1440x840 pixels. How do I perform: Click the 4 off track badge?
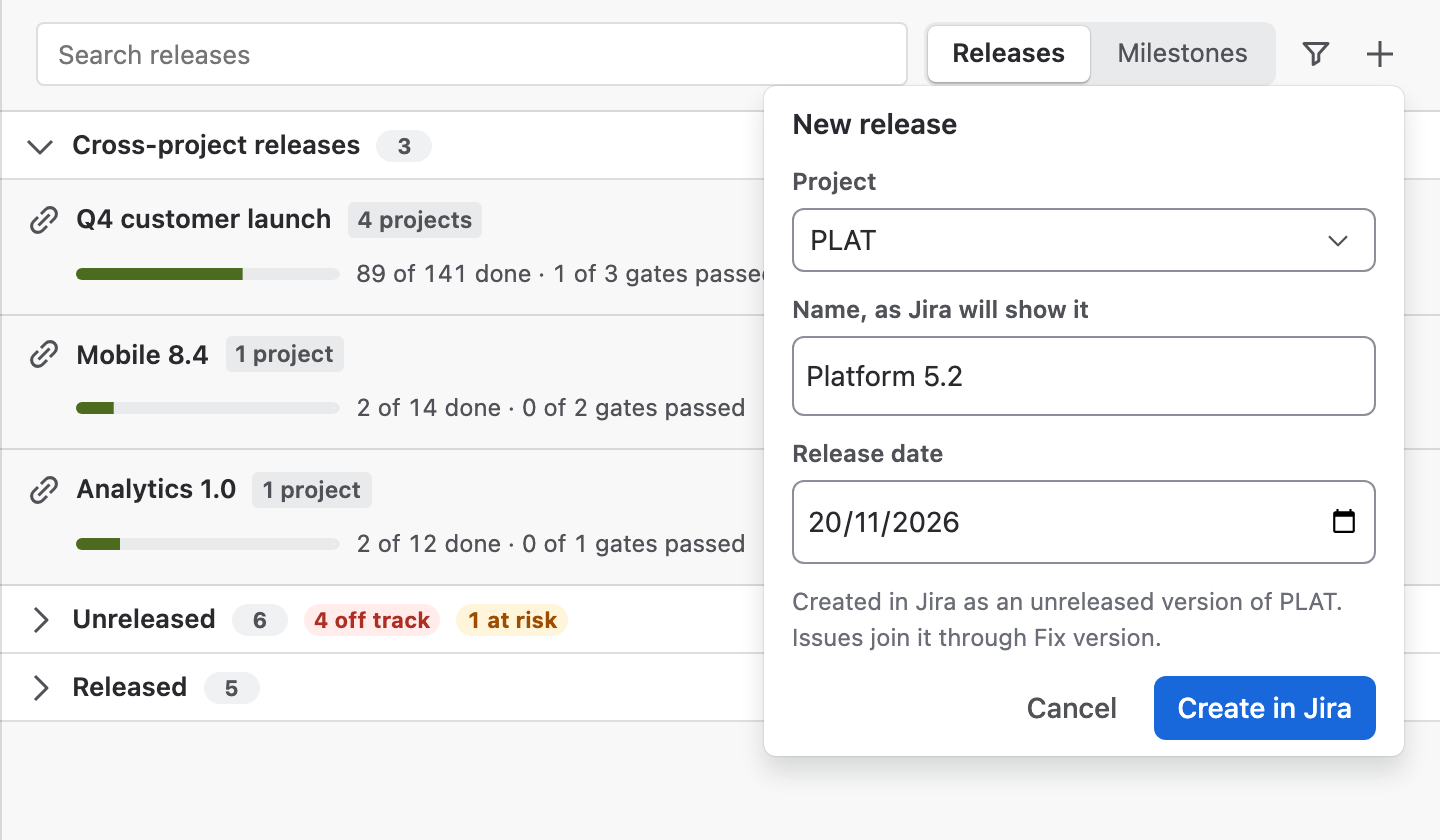[372, 620]
